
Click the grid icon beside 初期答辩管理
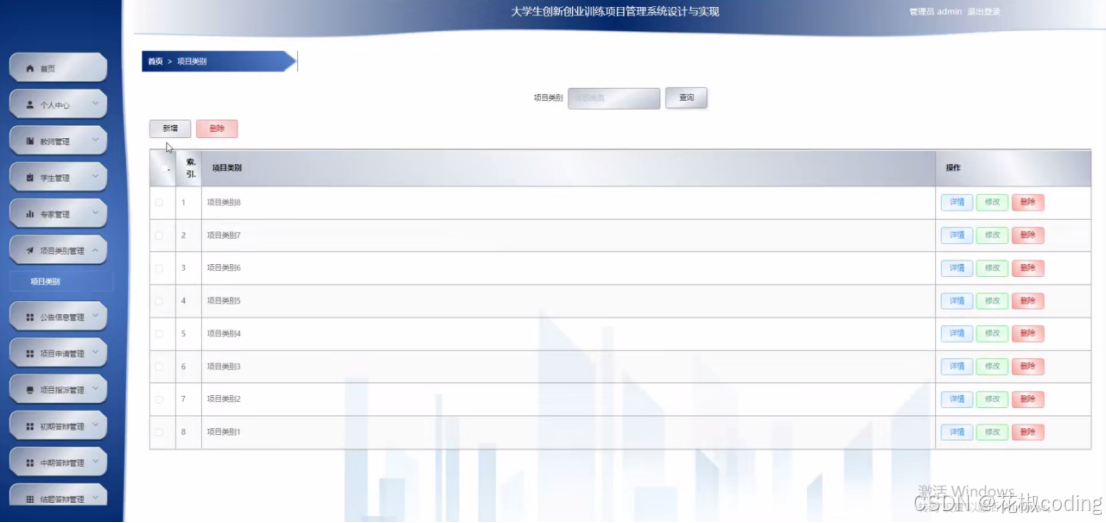(30, 427)
